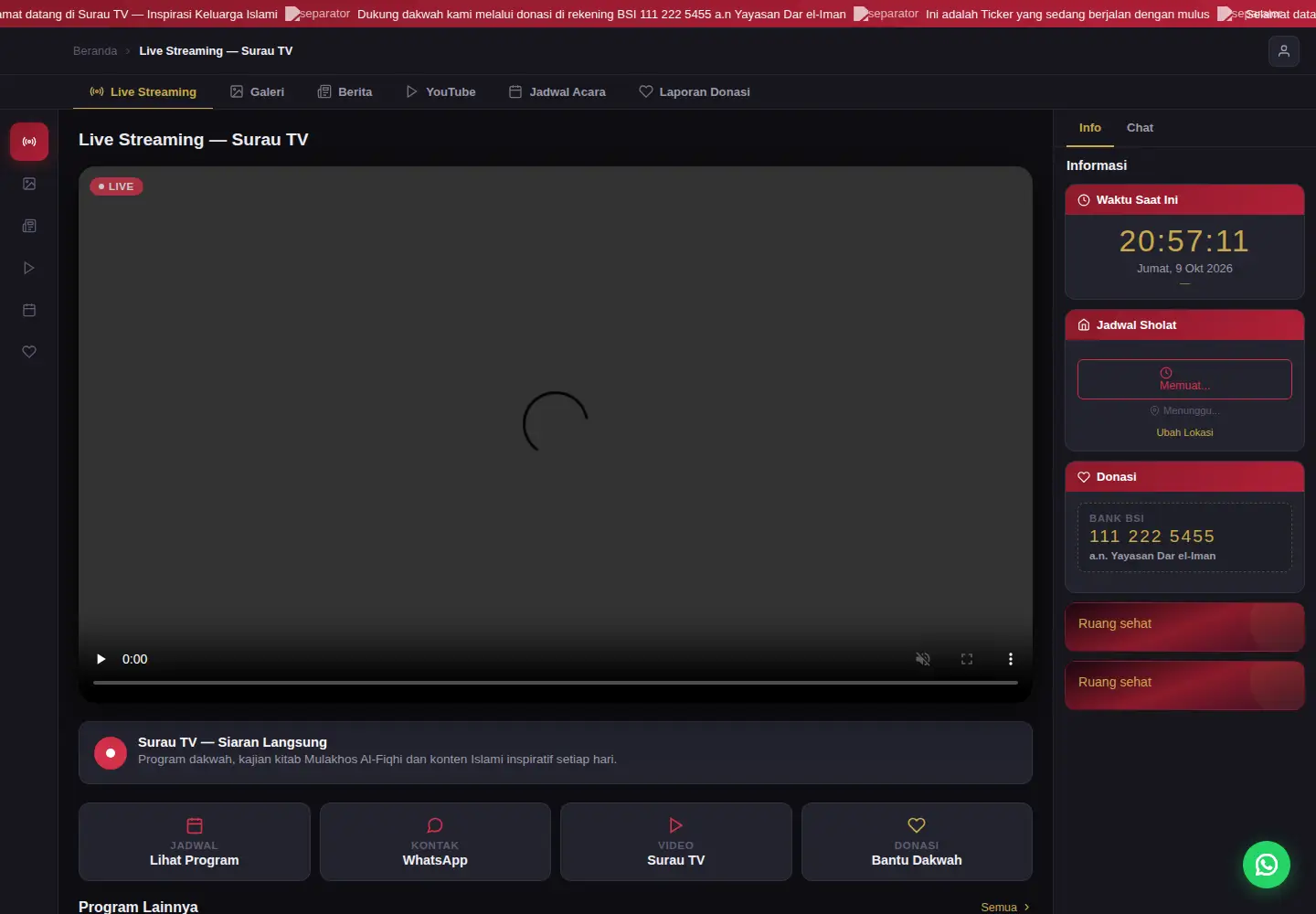This screenshot has width=1316, height=914.
Task: Open the Galeri navigation tab
Action: coord(258,92)
